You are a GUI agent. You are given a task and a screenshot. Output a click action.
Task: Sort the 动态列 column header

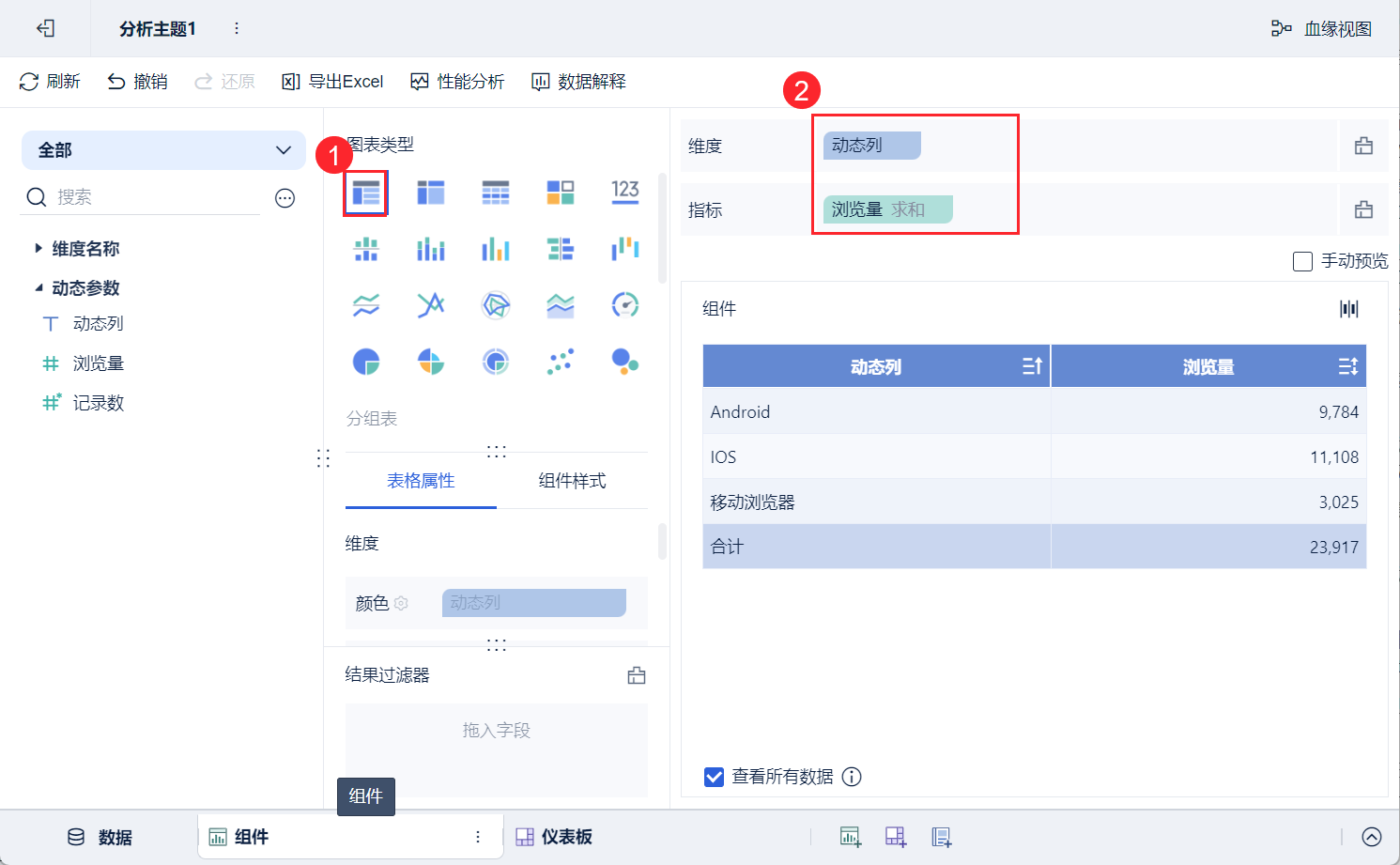coord(1032,366)
